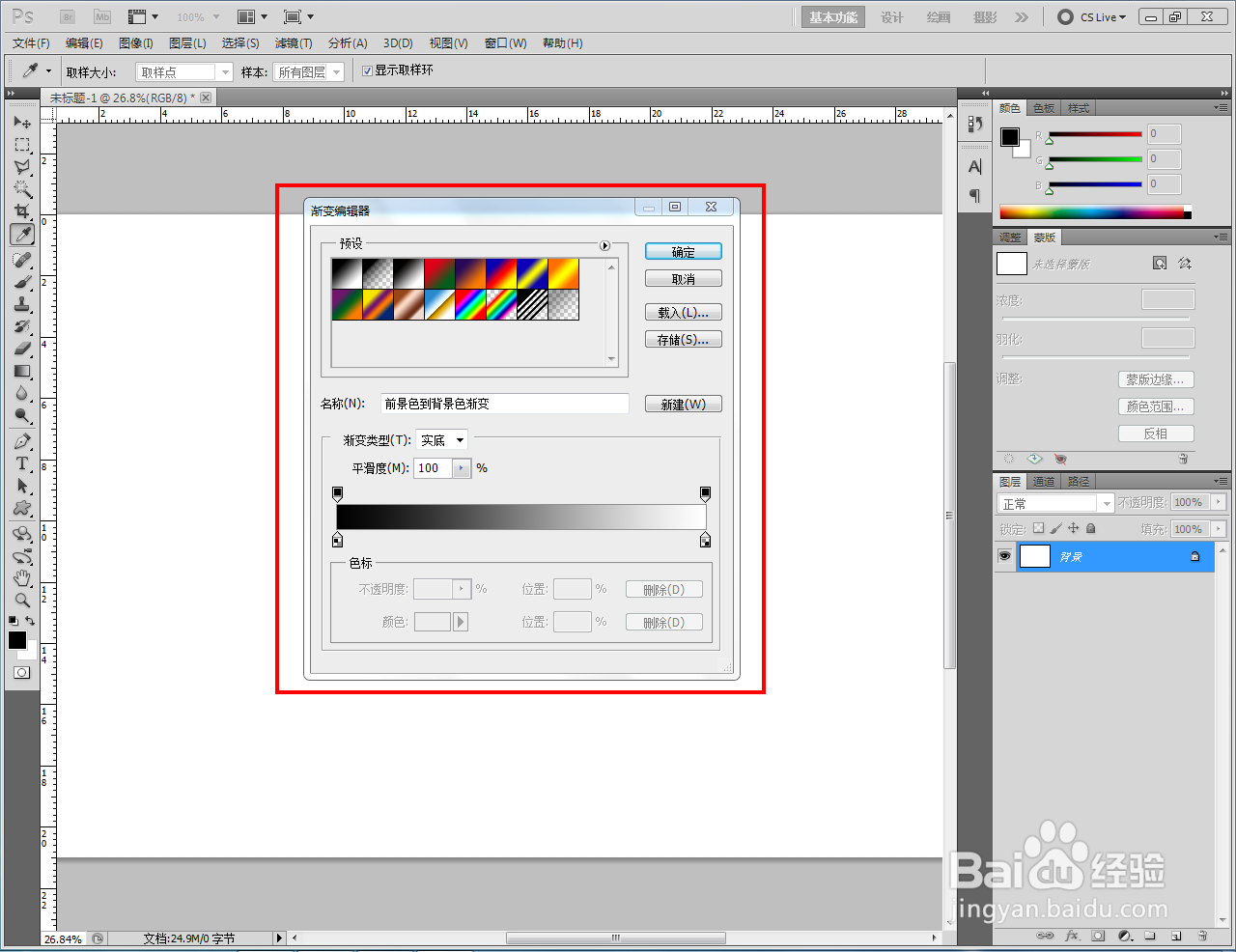Open the layer 不透明度 opacity arrow

1219,502
